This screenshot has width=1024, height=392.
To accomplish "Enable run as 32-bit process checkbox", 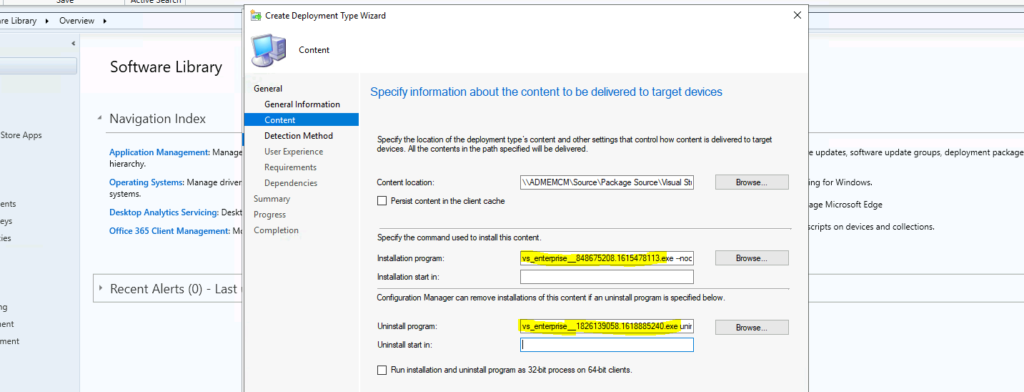I will (382, 370).
